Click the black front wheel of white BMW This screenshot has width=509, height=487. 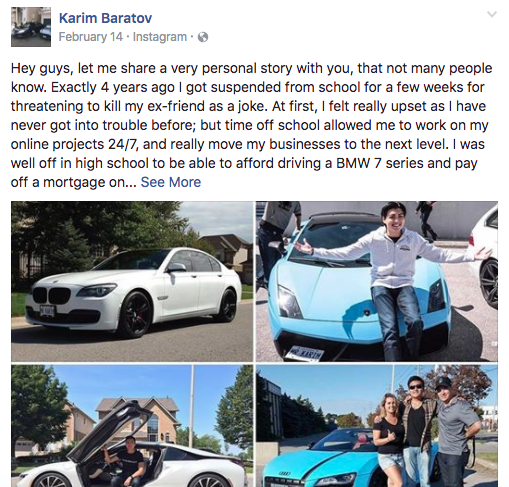(137, 314)
